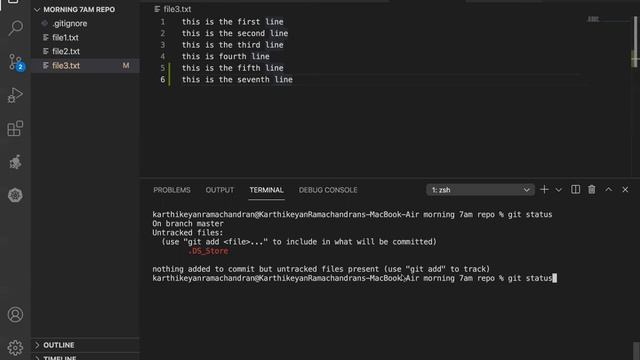
Task: Switch to the DEBUG CONSOLE tab
Action: pyautogui.click(x=328, y=190)
